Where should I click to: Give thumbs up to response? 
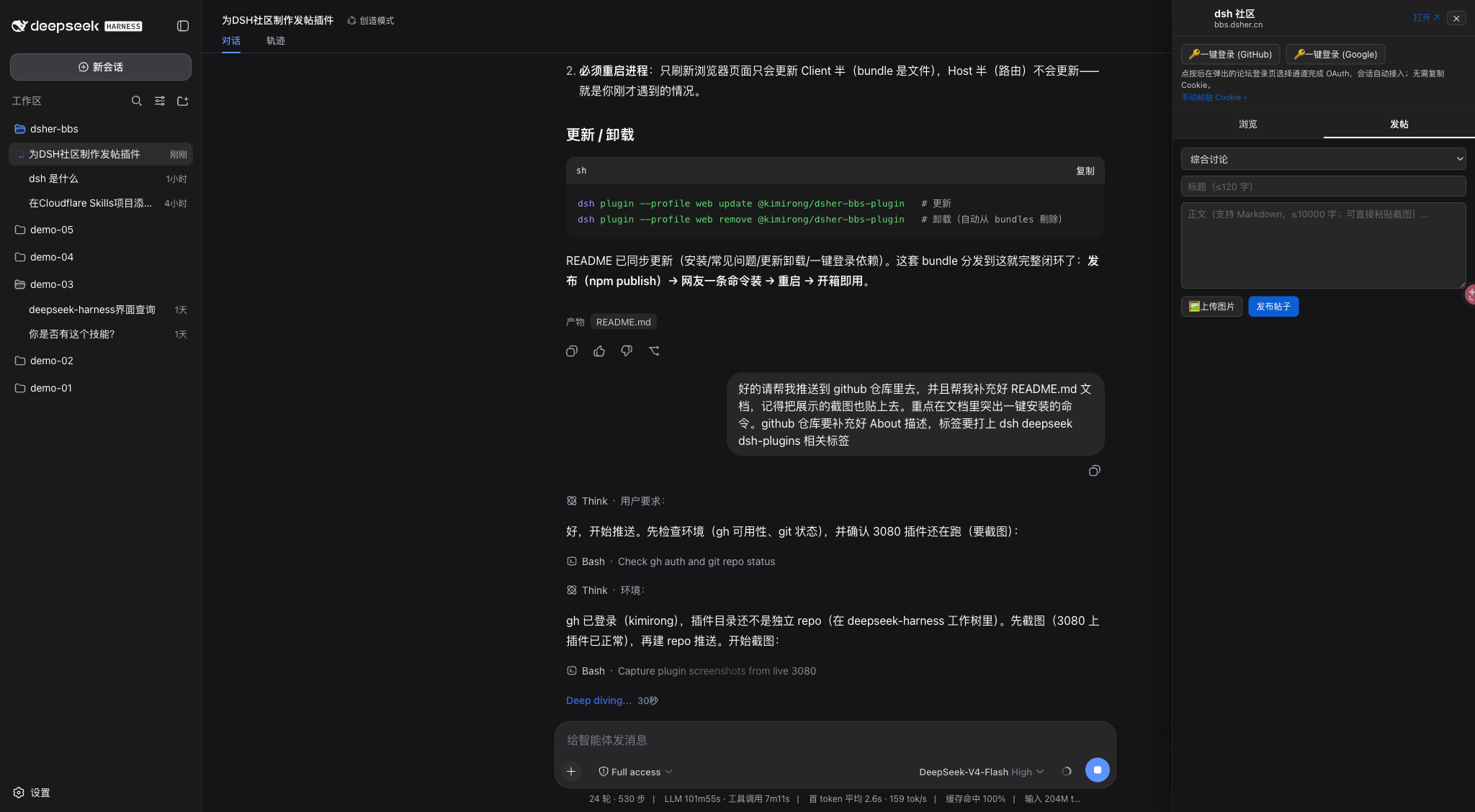pyautogui.click(x=599, y=351)
